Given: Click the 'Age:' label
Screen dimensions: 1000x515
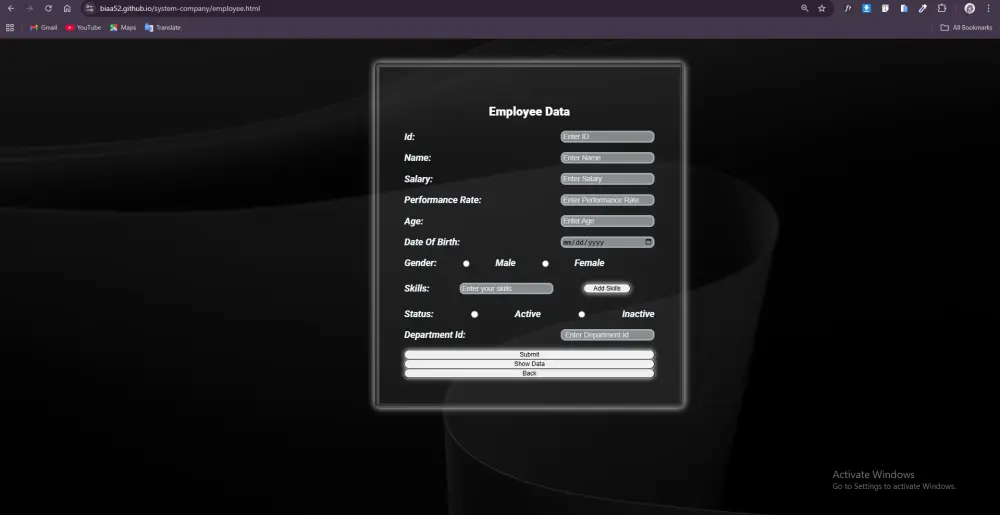Looking at the screenshot, I should 414,221.
